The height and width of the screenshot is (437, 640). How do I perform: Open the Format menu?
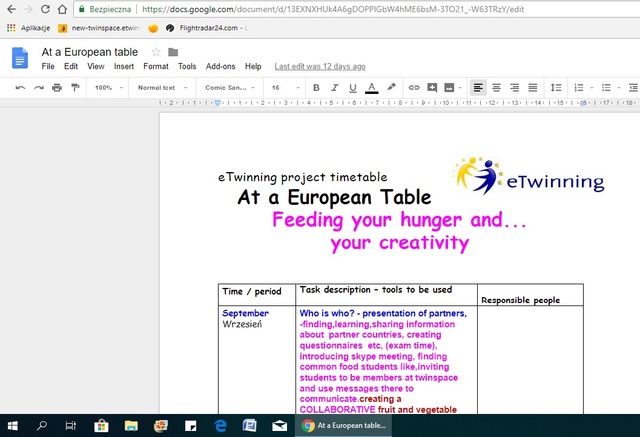click(x=156, y=66)
